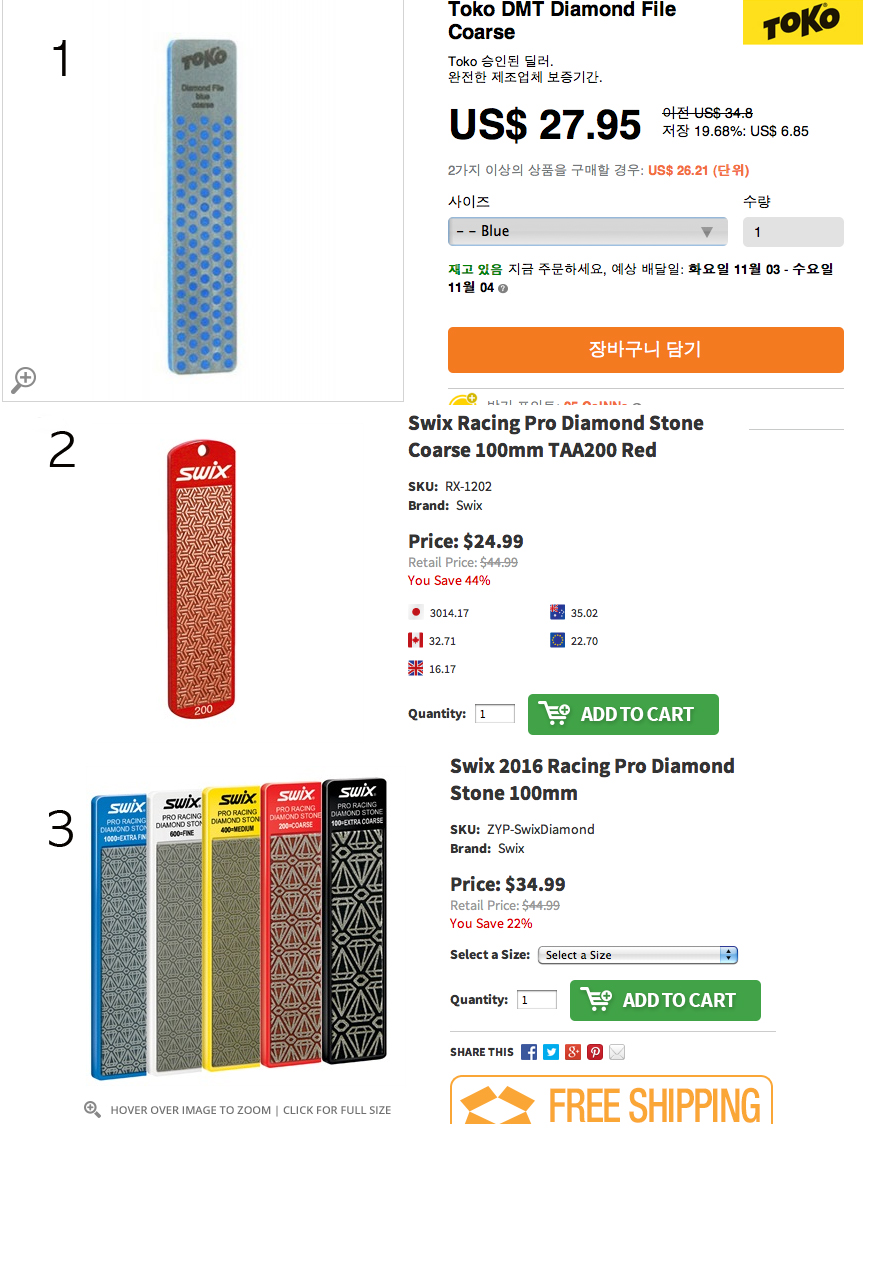Share on Facebook icon
The height and width of the screenshot is (1276, 884).
point(529,1052)
